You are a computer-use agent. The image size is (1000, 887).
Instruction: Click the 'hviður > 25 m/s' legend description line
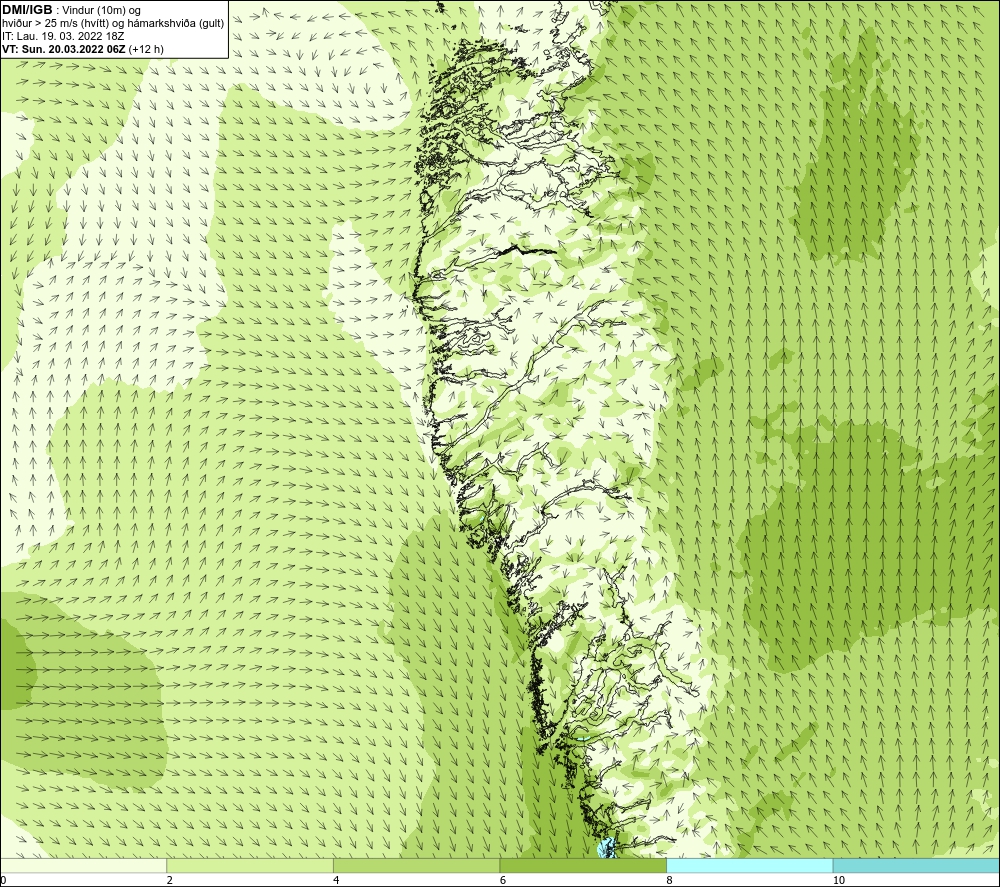[x=113, y=23]
